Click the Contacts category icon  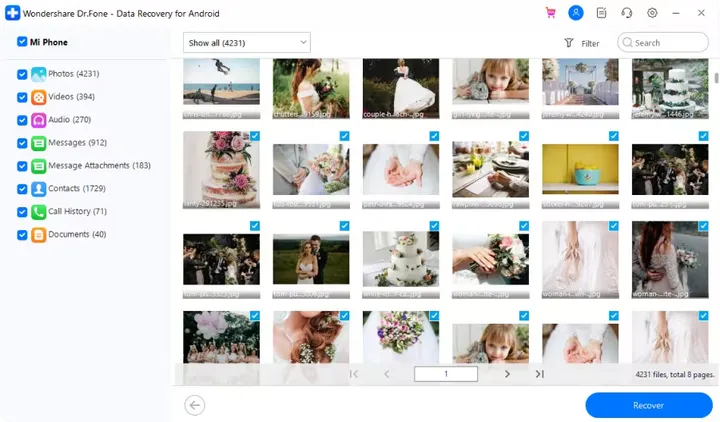point(39,189)
